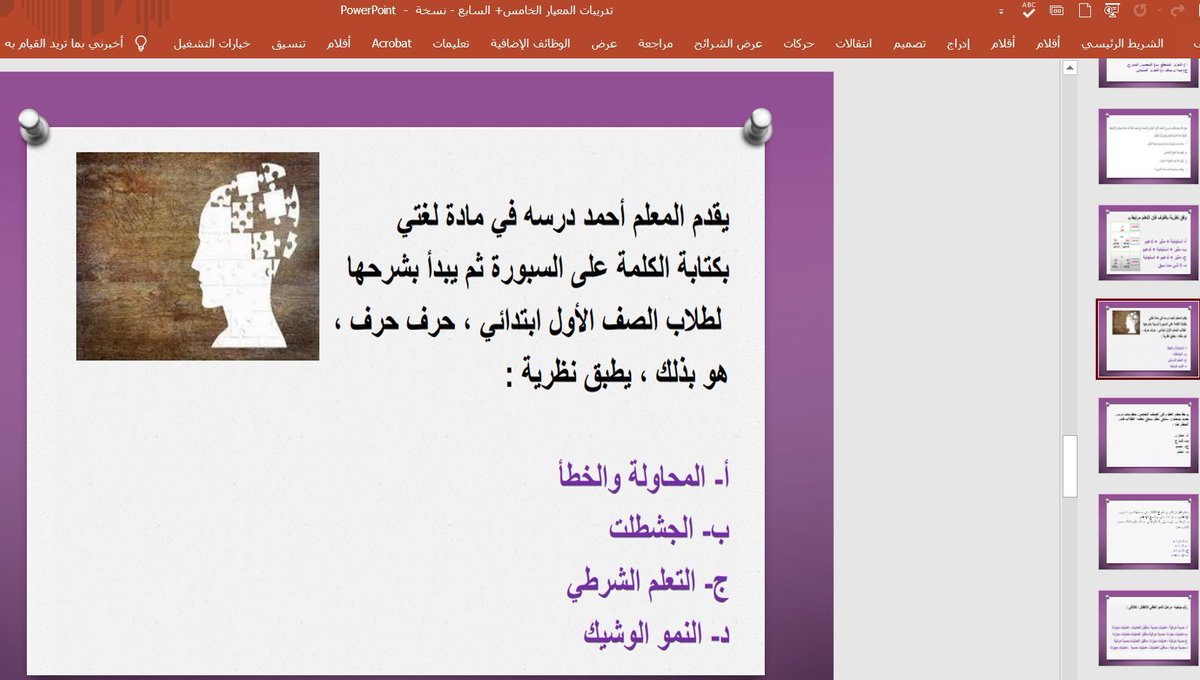Open the عرض الشرائح (Slide Show) tab
Screen dimensions: 1200x680
[x=729, y=44]
